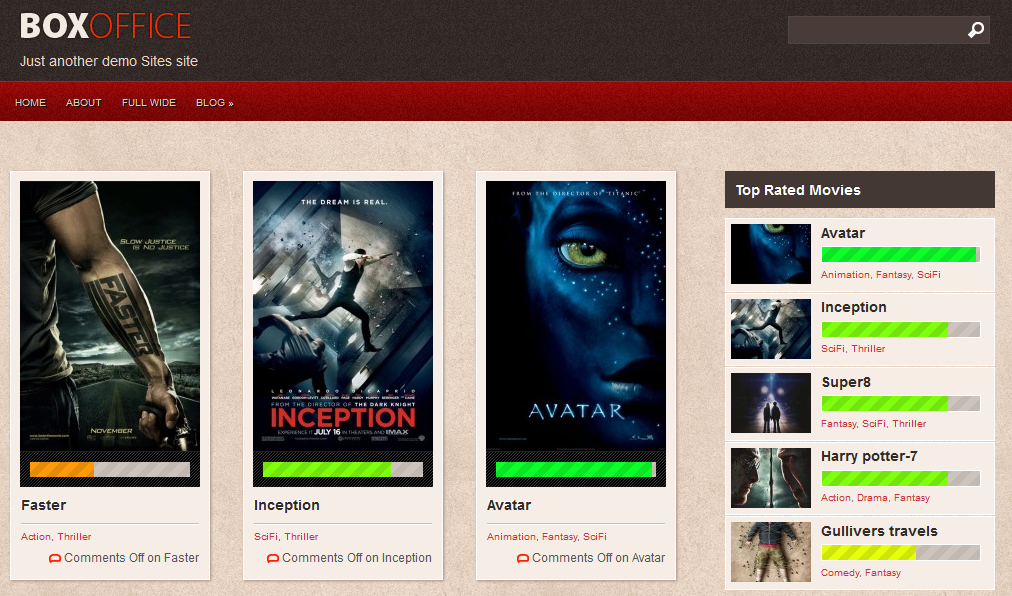Click the Harry potter-7 rating bar

point(900,478)
